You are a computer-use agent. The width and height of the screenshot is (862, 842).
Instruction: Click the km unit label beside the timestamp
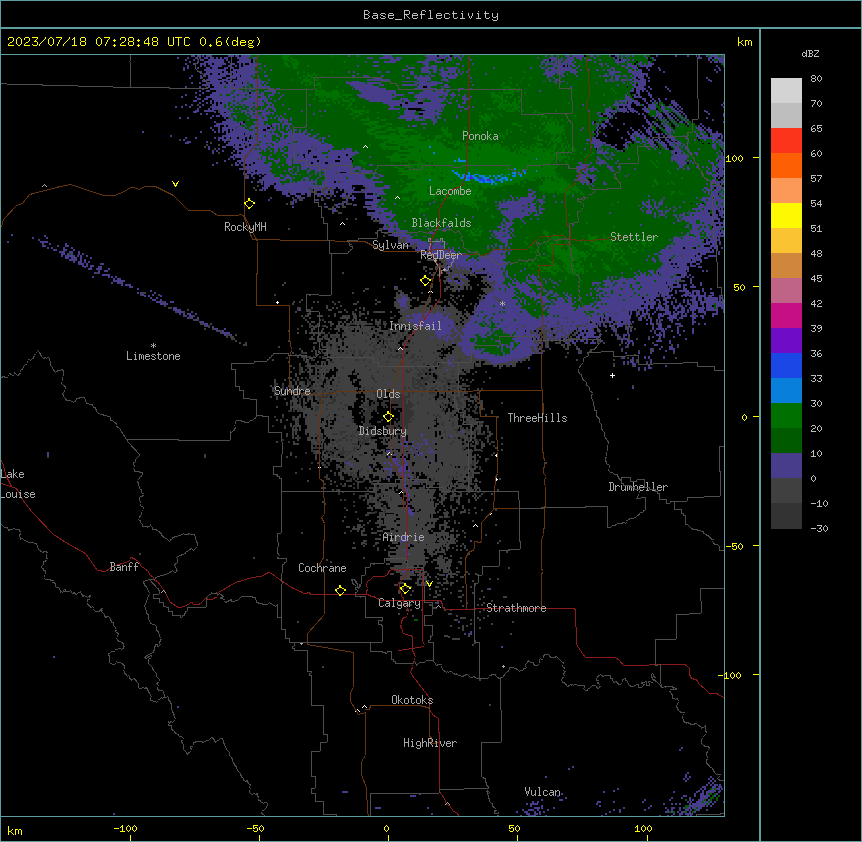pyautogui.click(x=744, y=42)
